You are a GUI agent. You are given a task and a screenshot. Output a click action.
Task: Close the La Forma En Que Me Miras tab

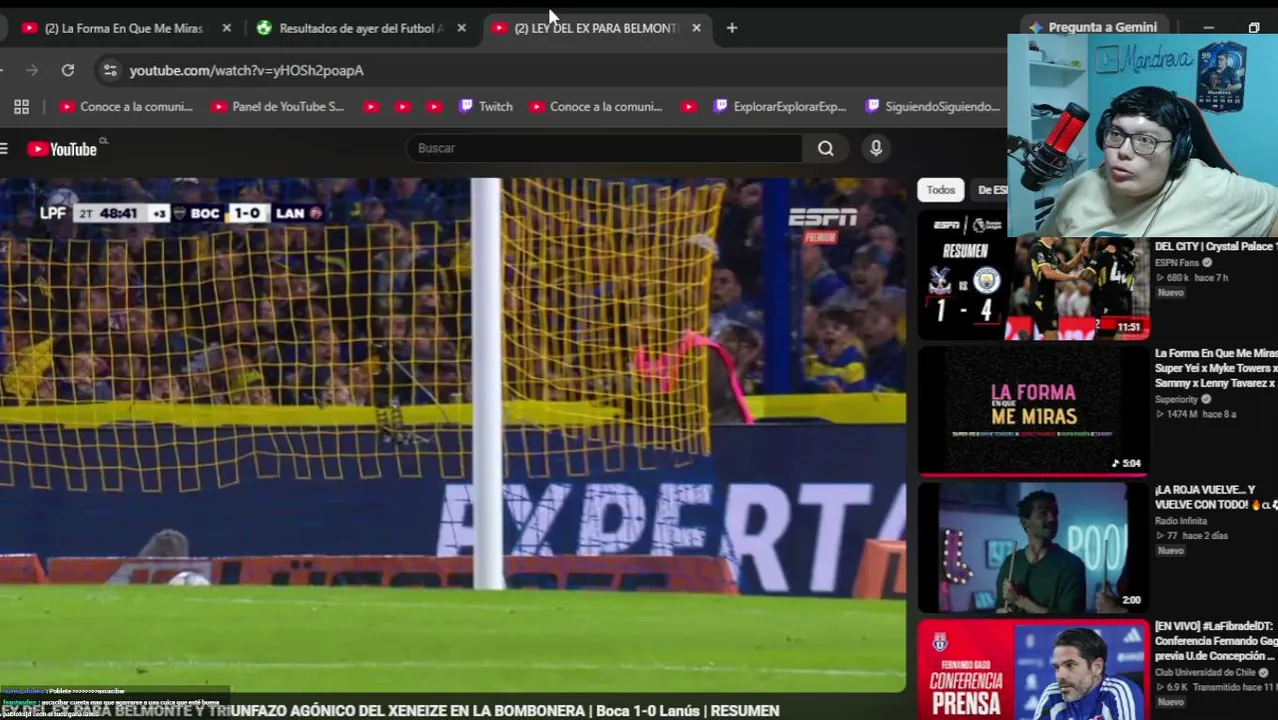tap(226, 28)
